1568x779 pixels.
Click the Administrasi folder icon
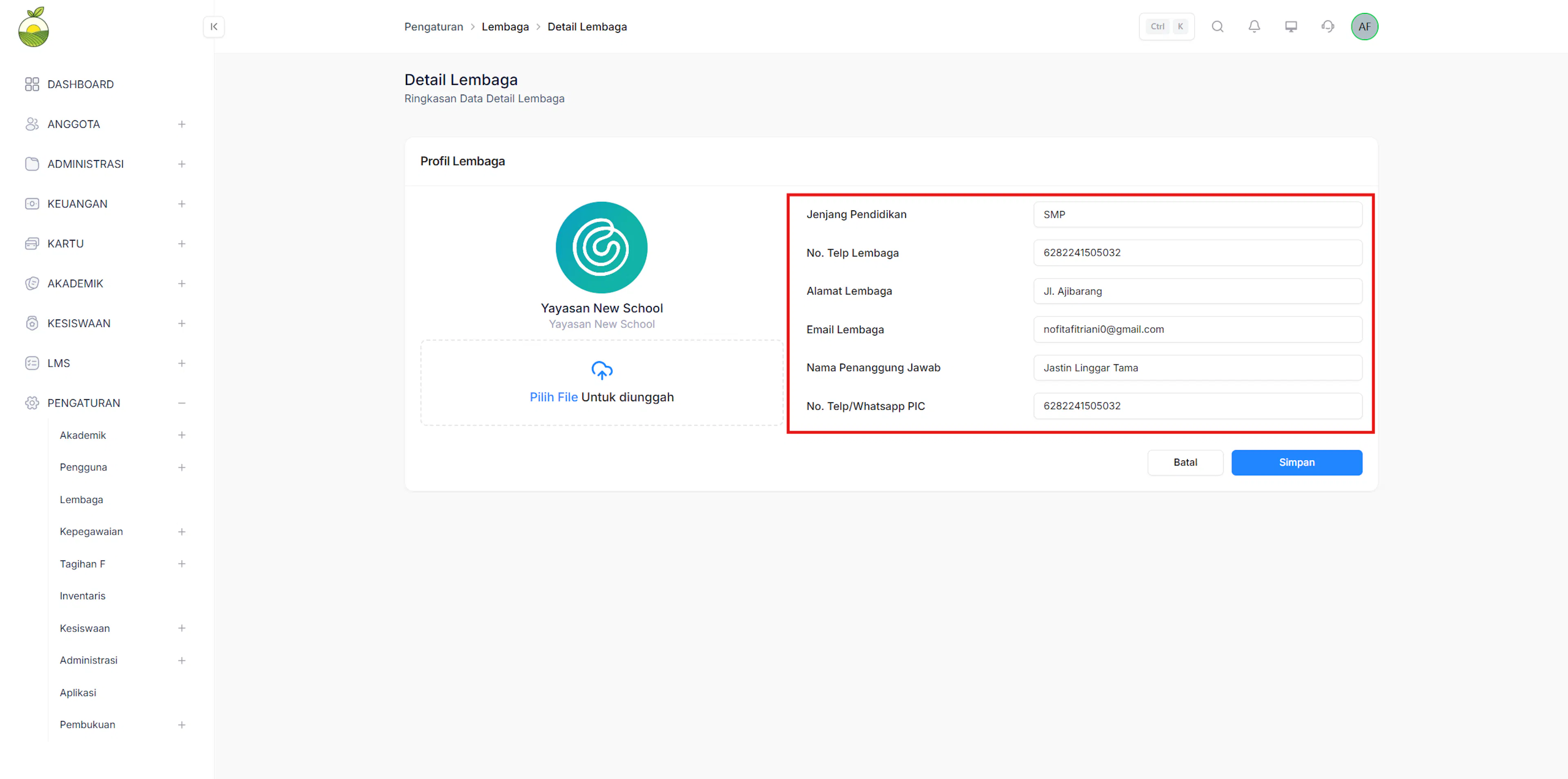32,164
